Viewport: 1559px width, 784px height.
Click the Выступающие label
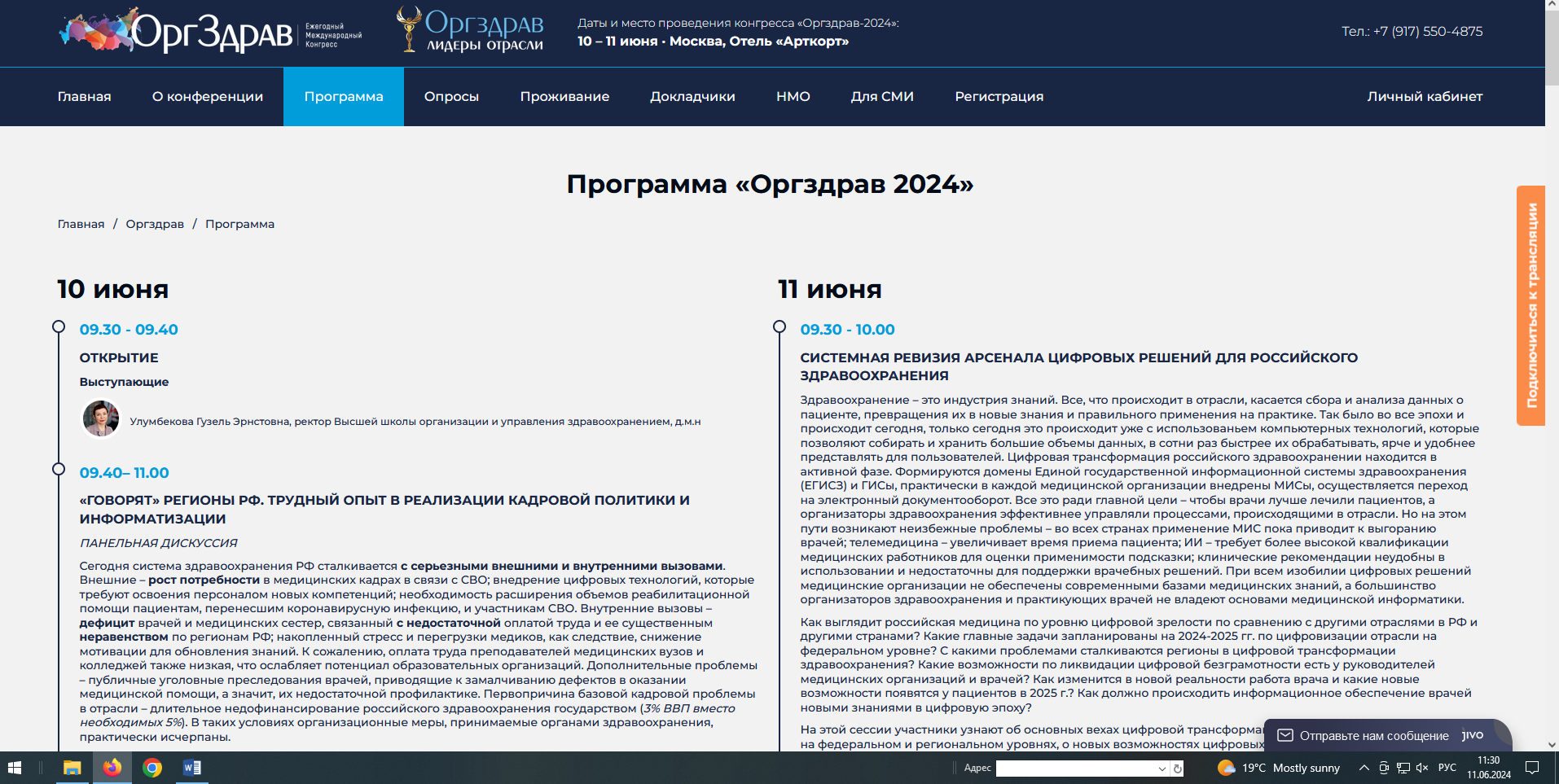(x=124, y=382)
